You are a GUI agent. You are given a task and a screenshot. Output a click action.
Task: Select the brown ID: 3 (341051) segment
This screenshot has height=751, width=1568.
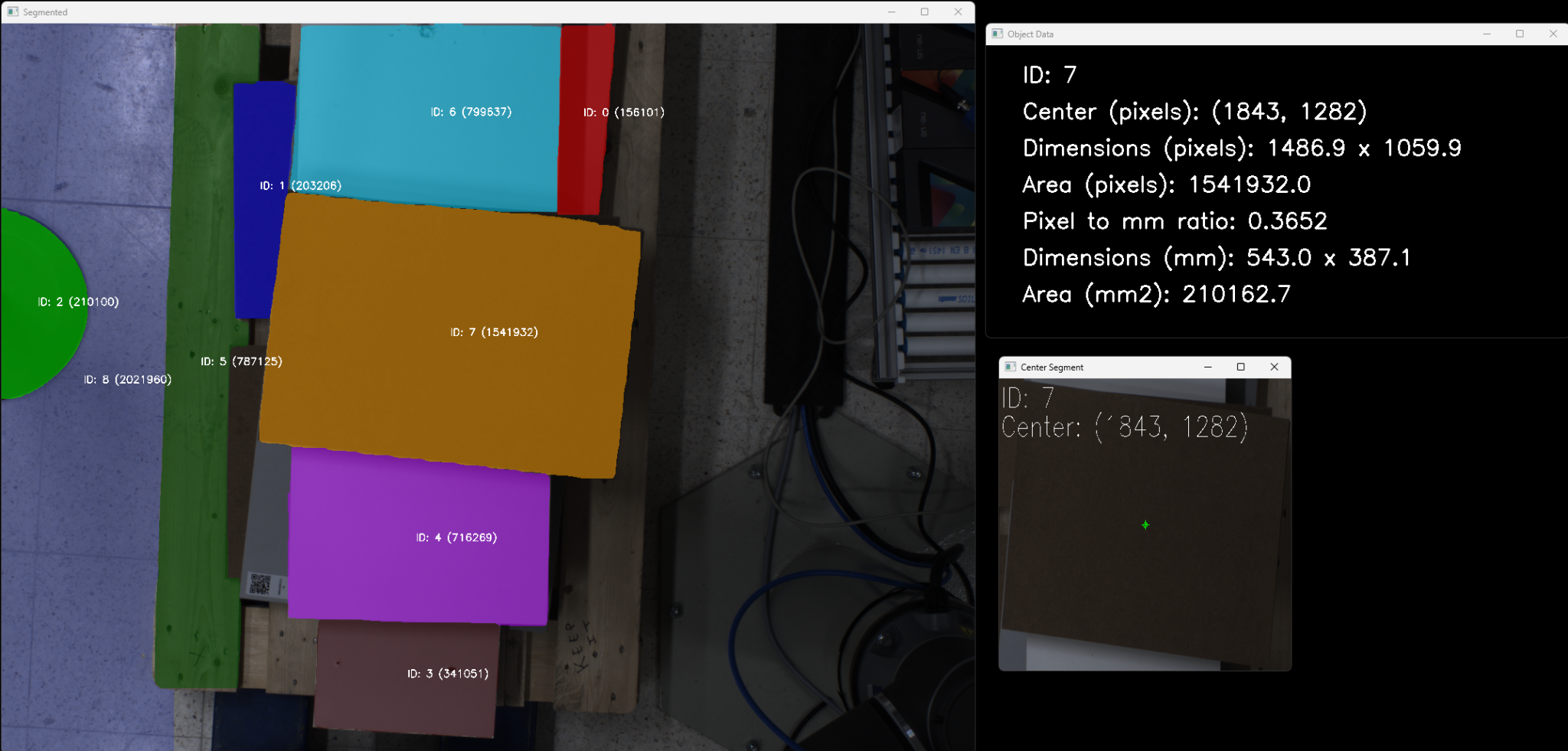click(406, 678)
